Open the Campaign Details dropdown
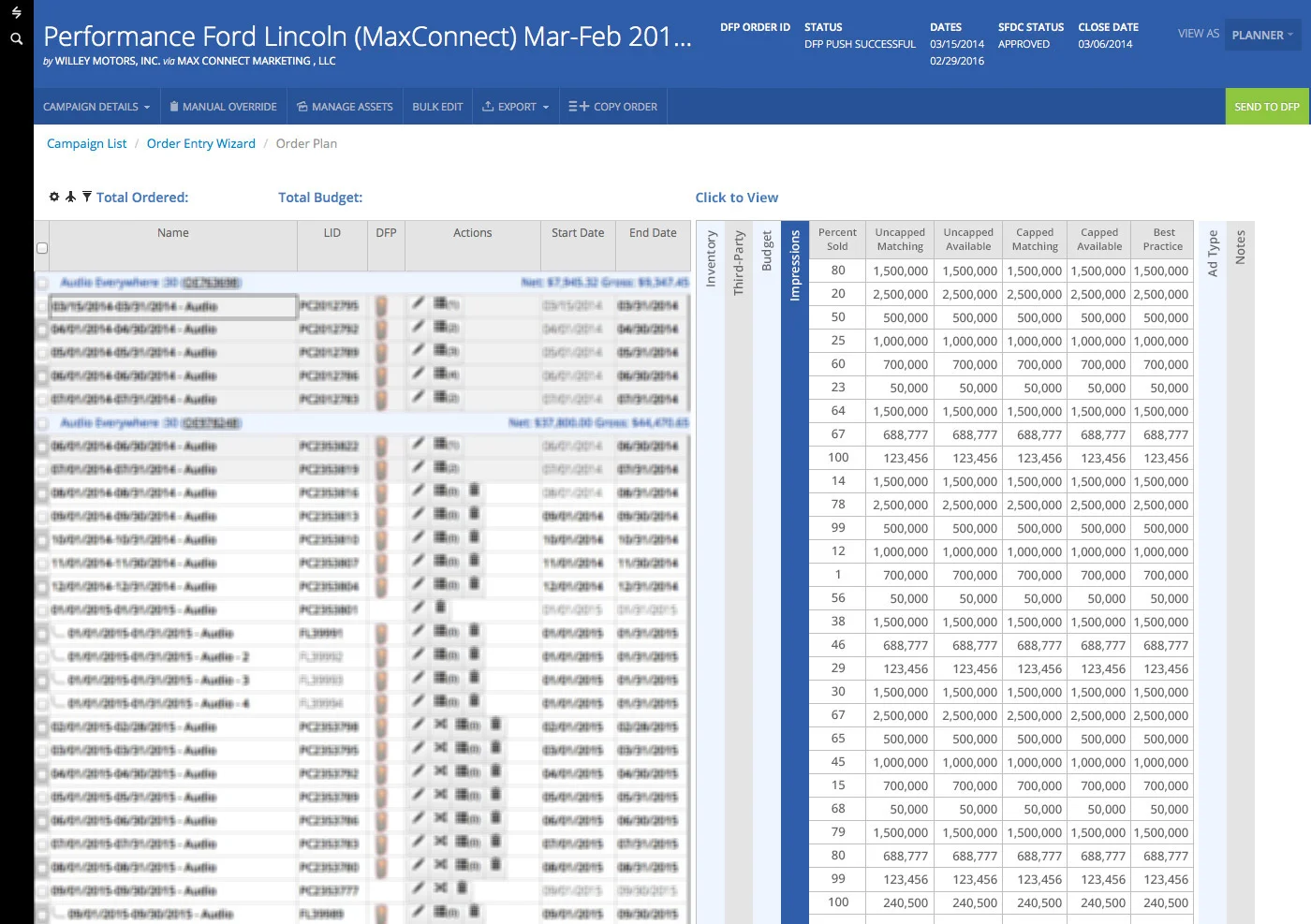The image size is (1311, 924). (x=96, y=107)
